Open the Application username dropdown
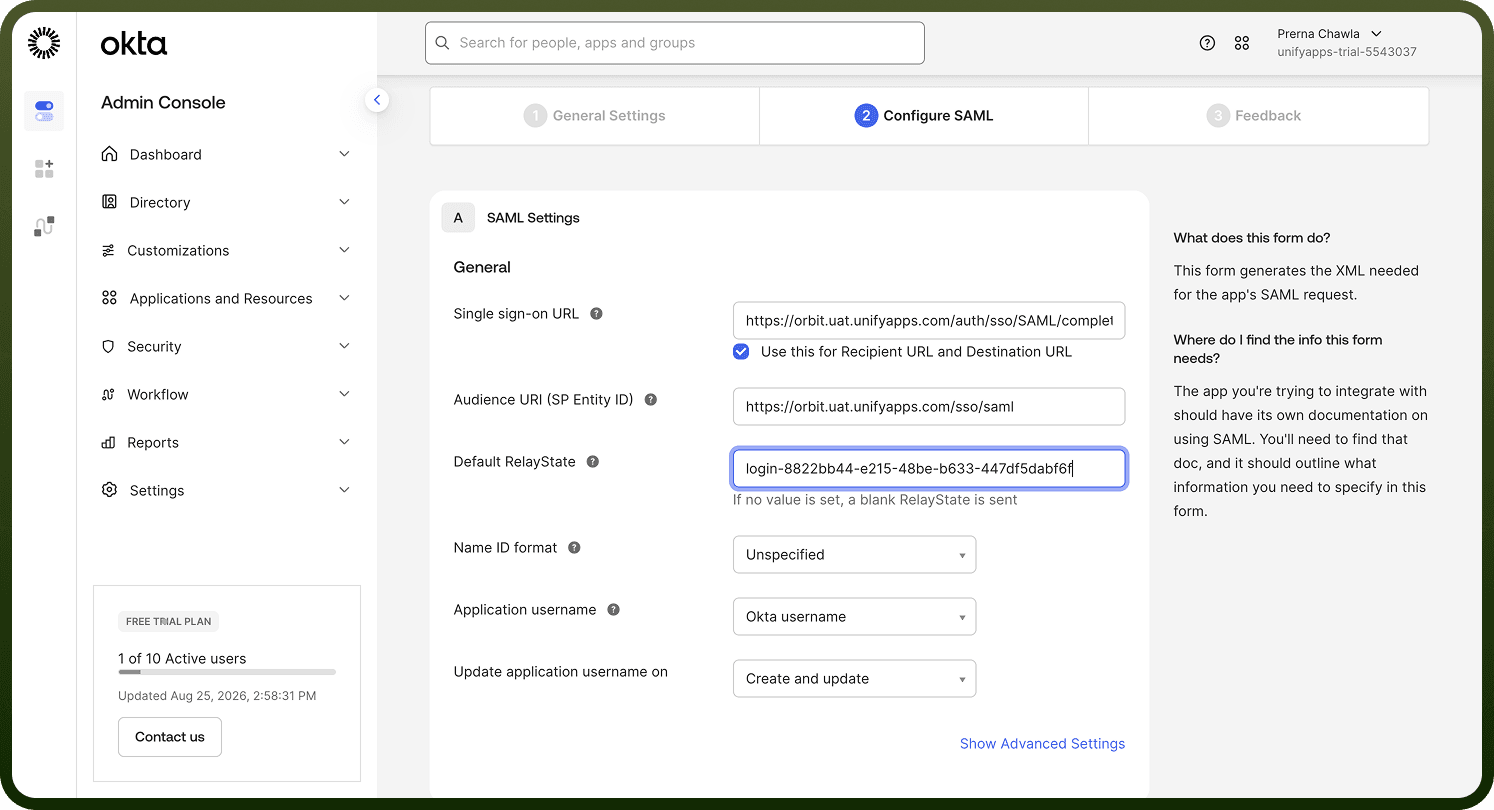This screenshot has height=810, width=1494. coord(854,617)
